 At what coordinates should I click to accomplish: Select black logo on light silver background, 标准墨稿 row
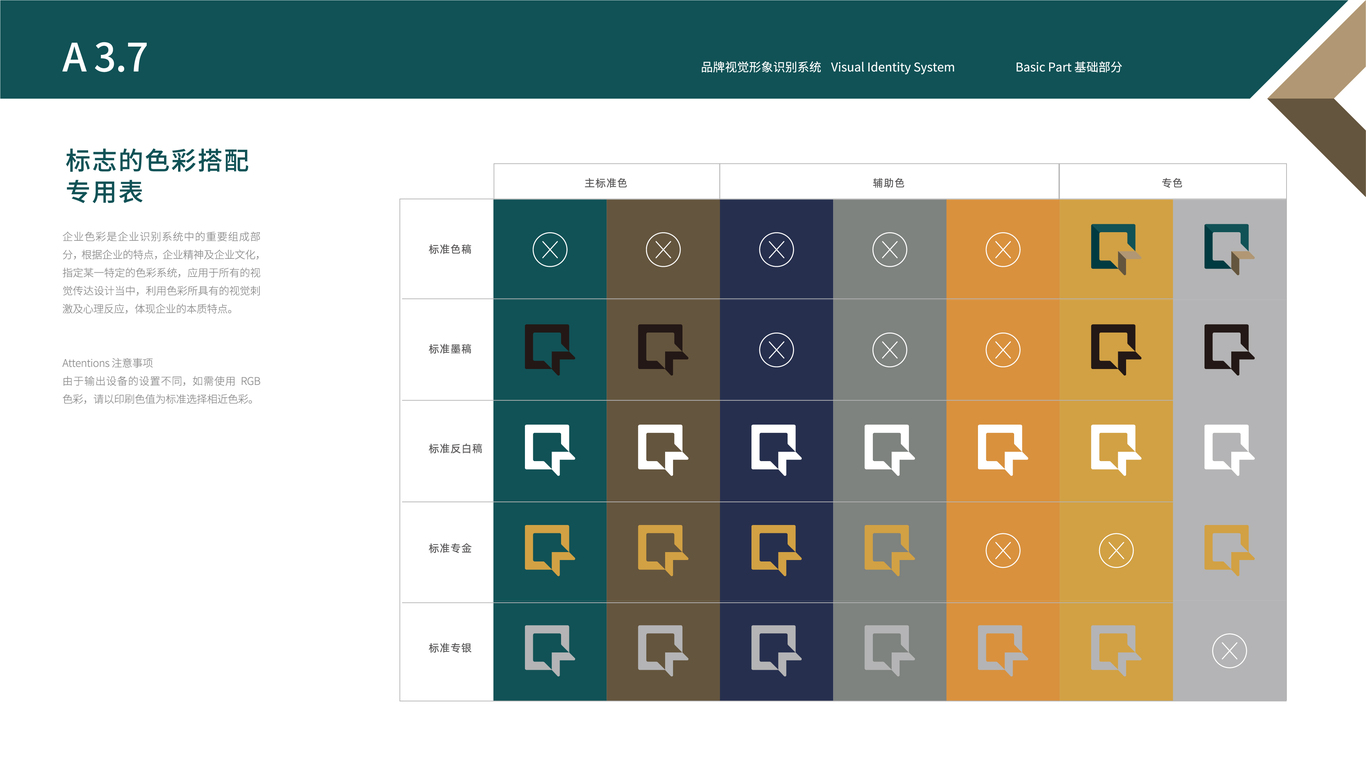(1230, 349)
